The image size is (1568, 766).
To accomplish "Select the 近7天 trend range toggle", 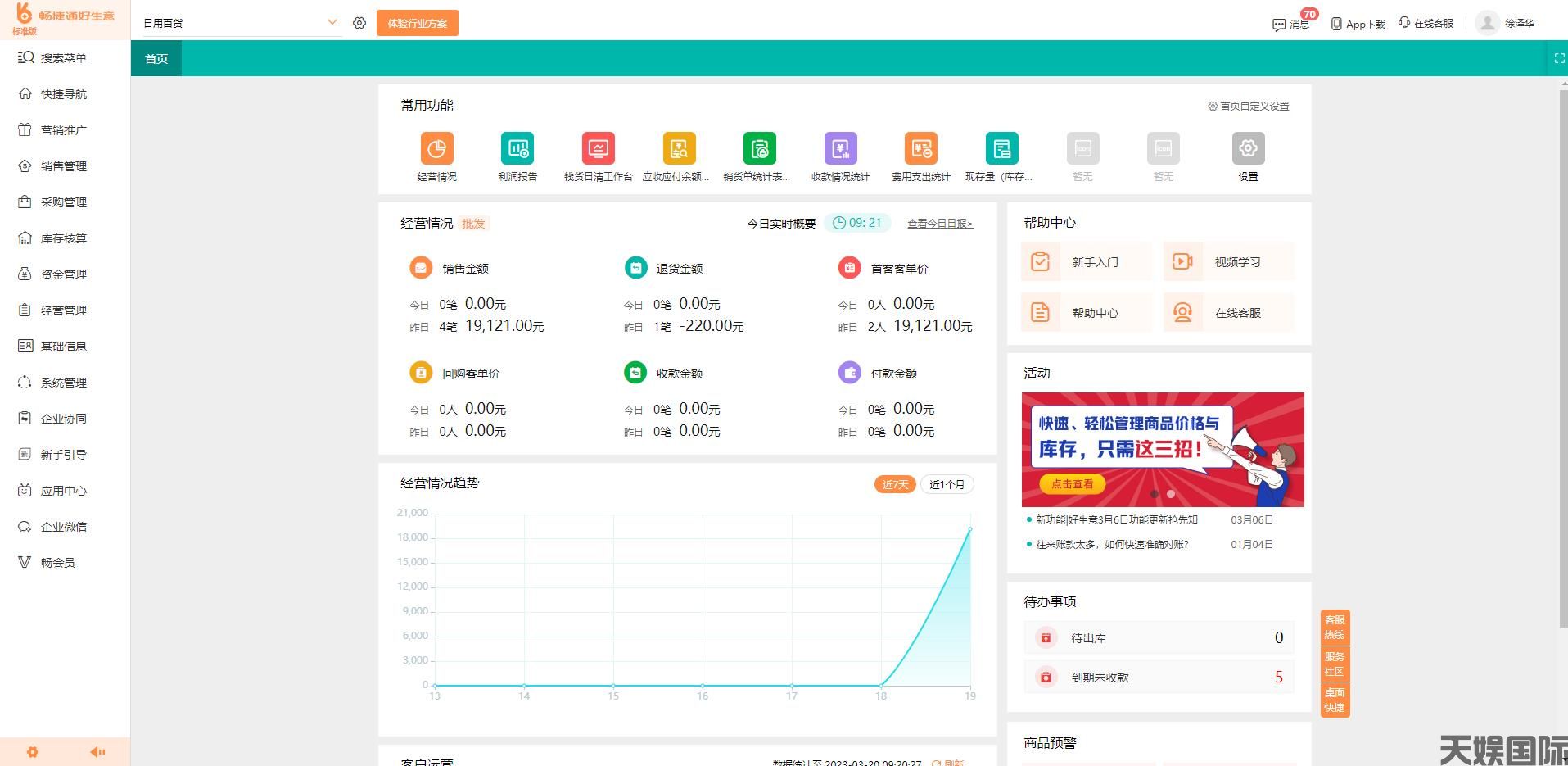I will (x=895, y=484).
